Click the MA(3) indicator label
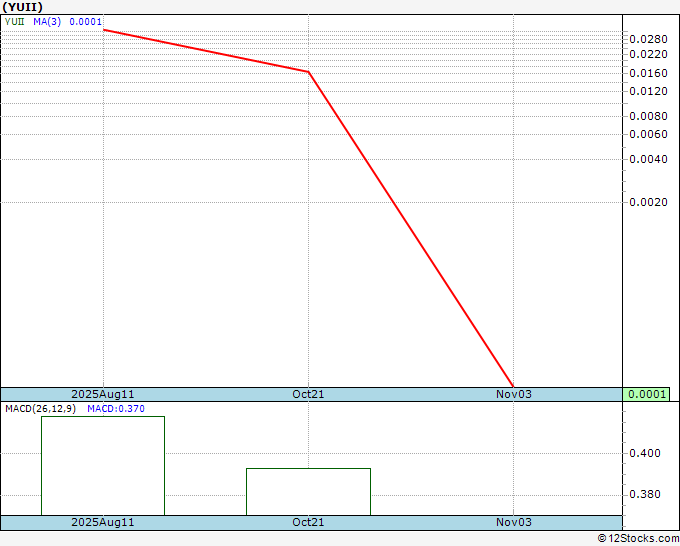Image resolution: width=680 pixels, height=546 pixels. point(47,22)
